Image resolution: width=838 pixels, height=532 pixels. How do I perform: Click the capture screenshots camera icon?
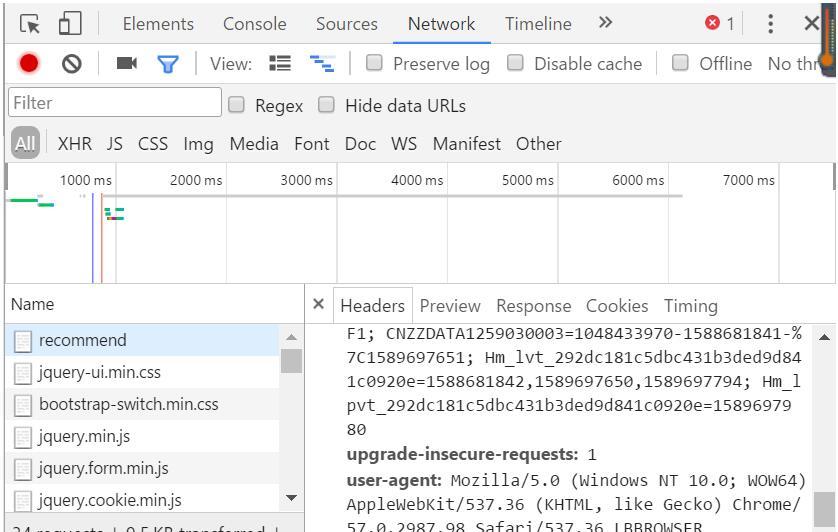[126, 64]
